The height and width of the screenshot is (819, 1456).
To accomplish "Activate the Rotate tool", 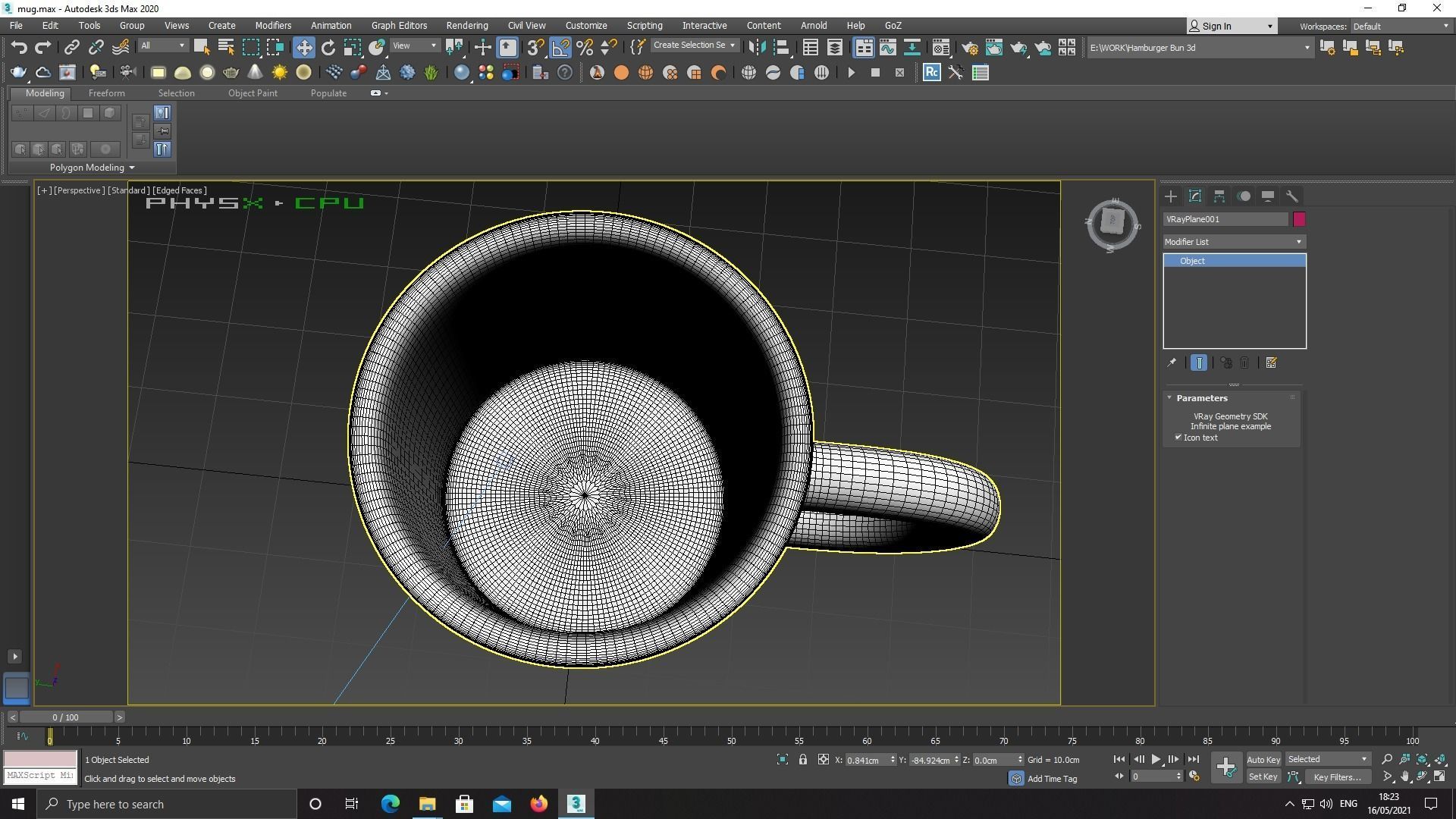I will point(328,48).
